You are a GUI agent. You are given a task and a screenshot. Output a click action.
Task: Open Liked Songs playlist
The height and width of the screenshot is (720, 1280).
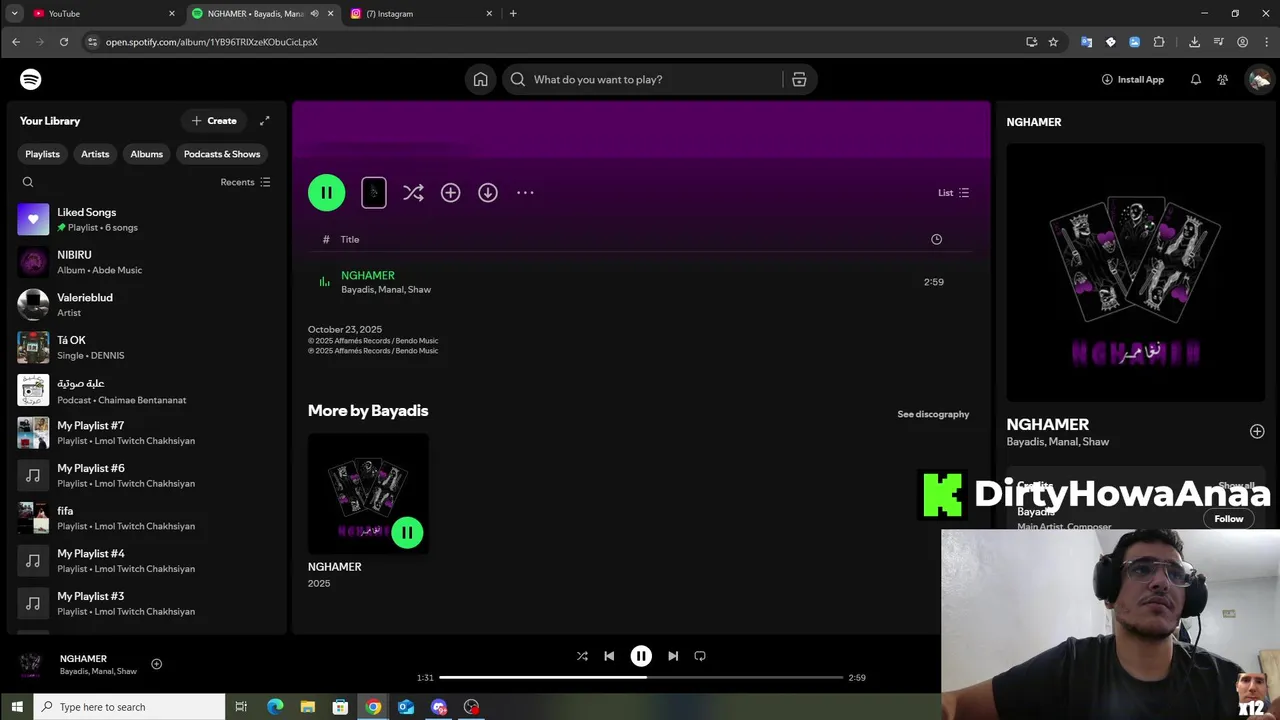(145, 219)
